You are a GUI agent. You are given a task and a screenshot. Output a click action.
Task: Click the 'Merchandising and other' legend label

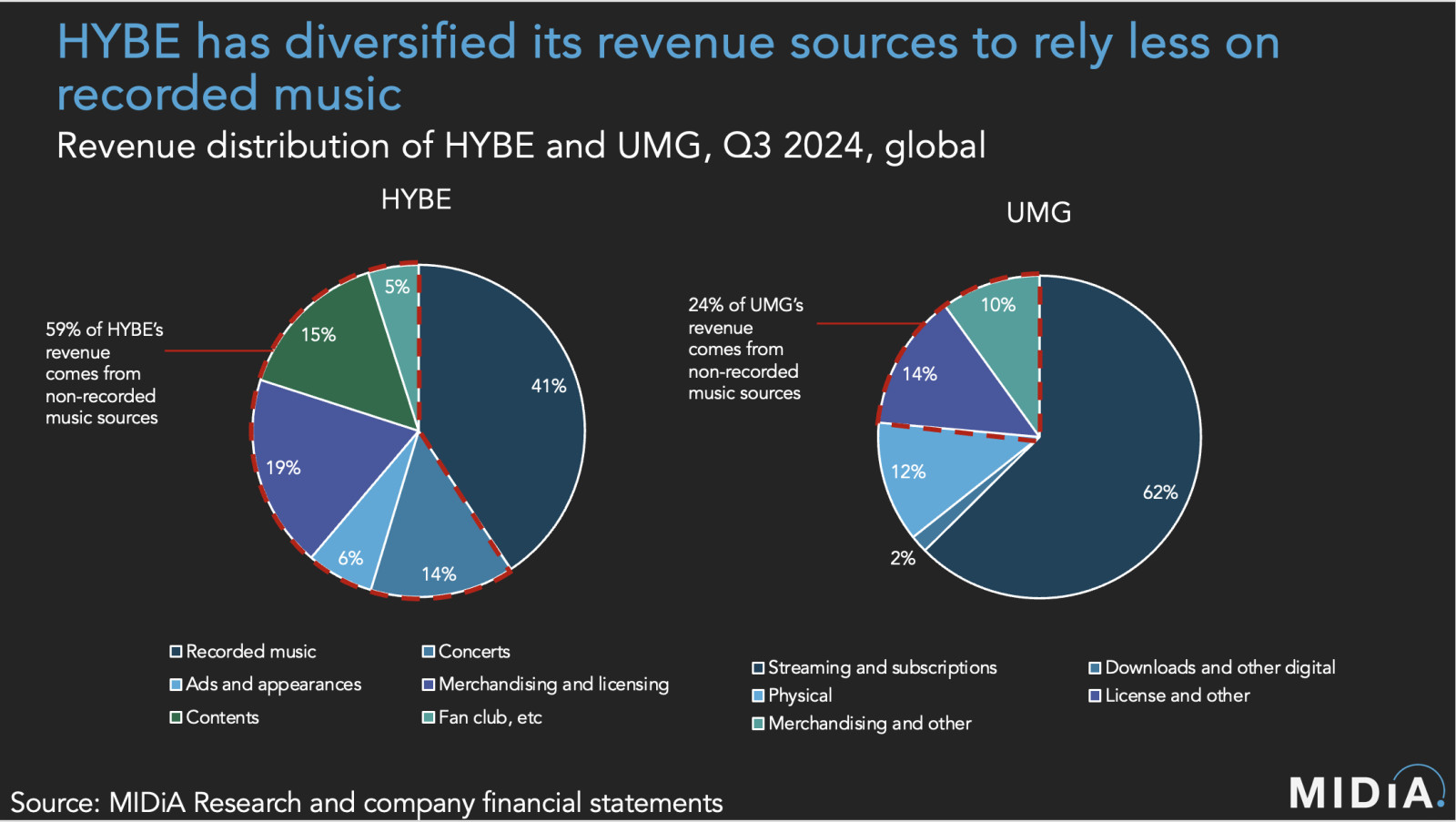pos(870,724)
